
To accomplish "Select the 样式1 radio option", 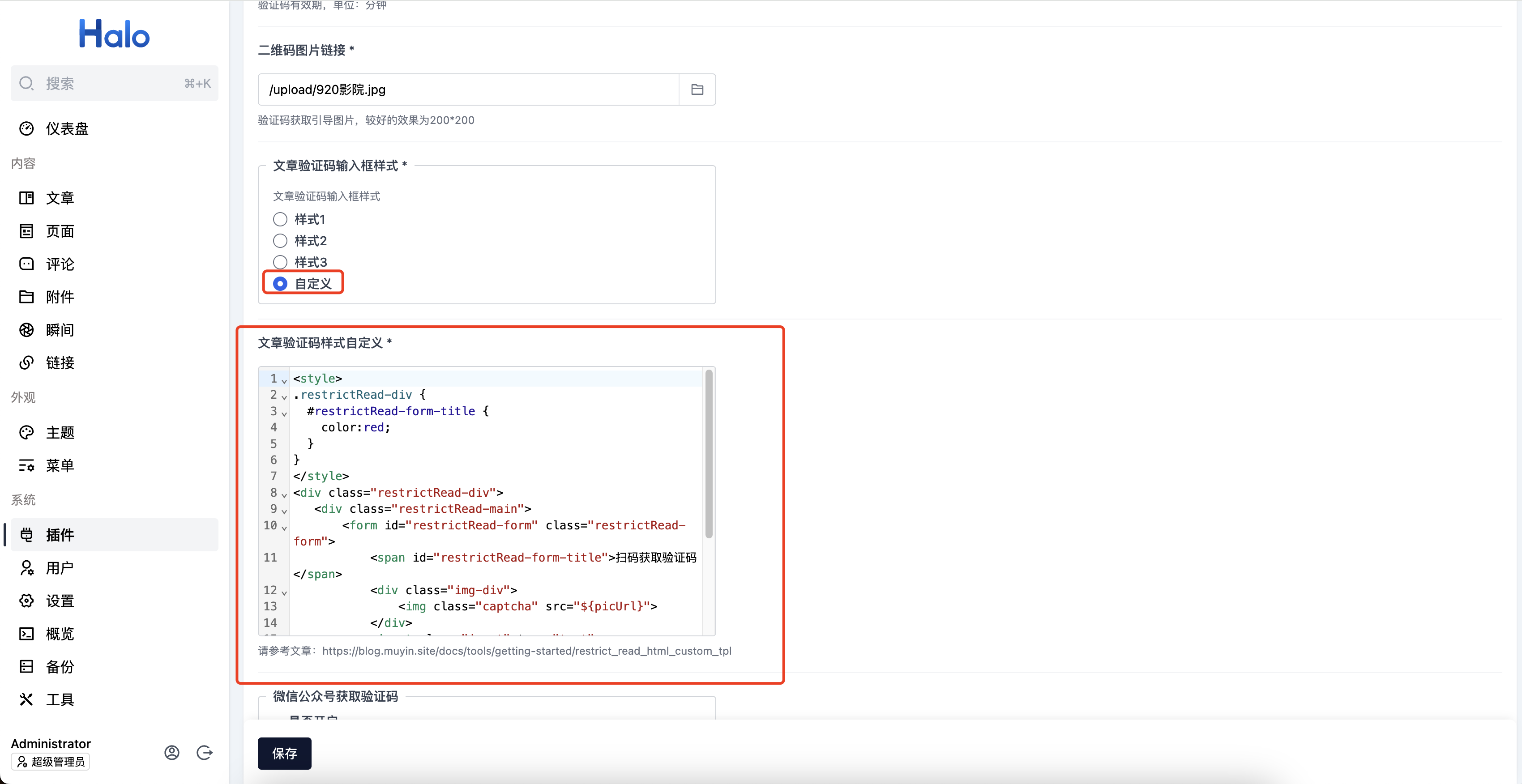I will coord(280,220).
